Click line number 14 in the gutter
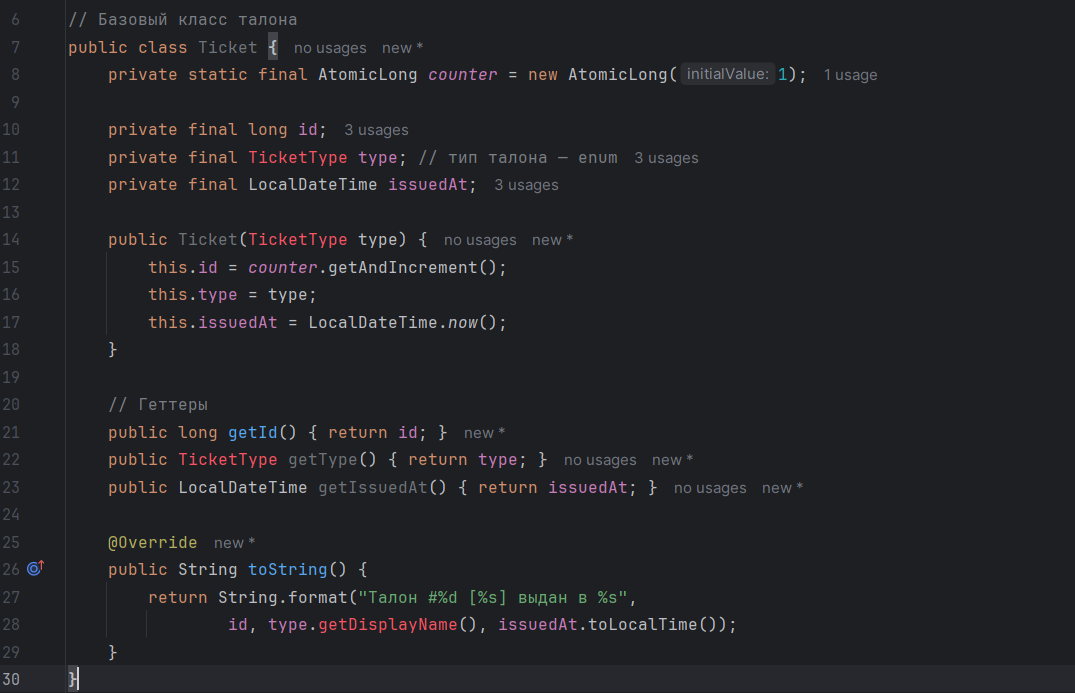 pos(10,239)
